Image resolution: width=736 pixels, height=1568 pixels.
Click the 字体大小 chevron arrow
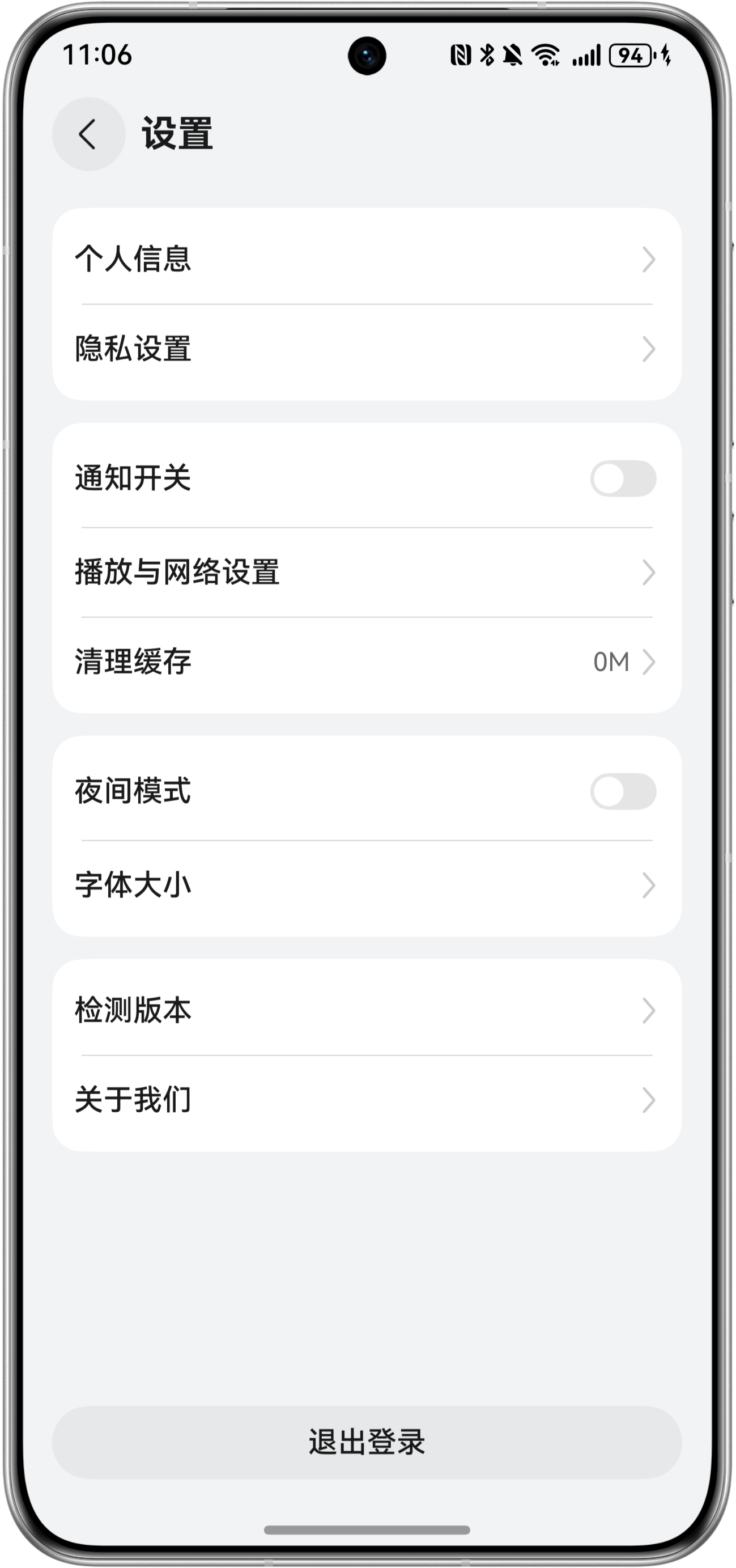[648, 885]
